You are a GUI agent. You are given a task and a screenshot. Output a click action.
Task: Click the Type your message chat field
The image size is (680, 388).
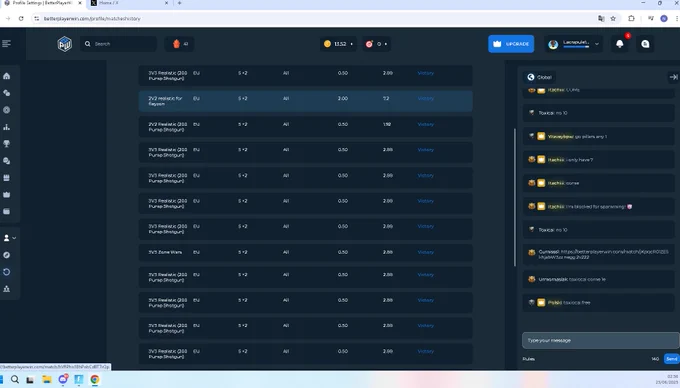point(601,340)
